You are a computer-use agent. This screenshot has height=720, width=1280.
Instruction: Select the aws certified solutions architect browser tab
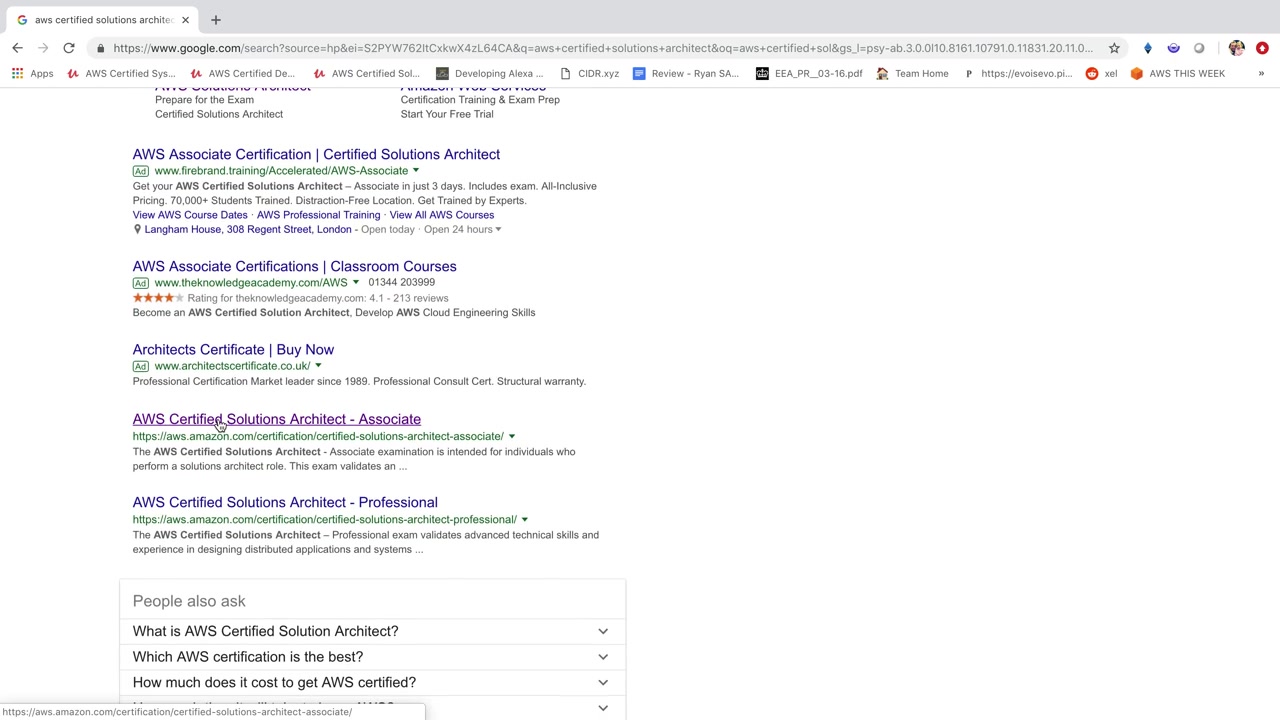104,20
